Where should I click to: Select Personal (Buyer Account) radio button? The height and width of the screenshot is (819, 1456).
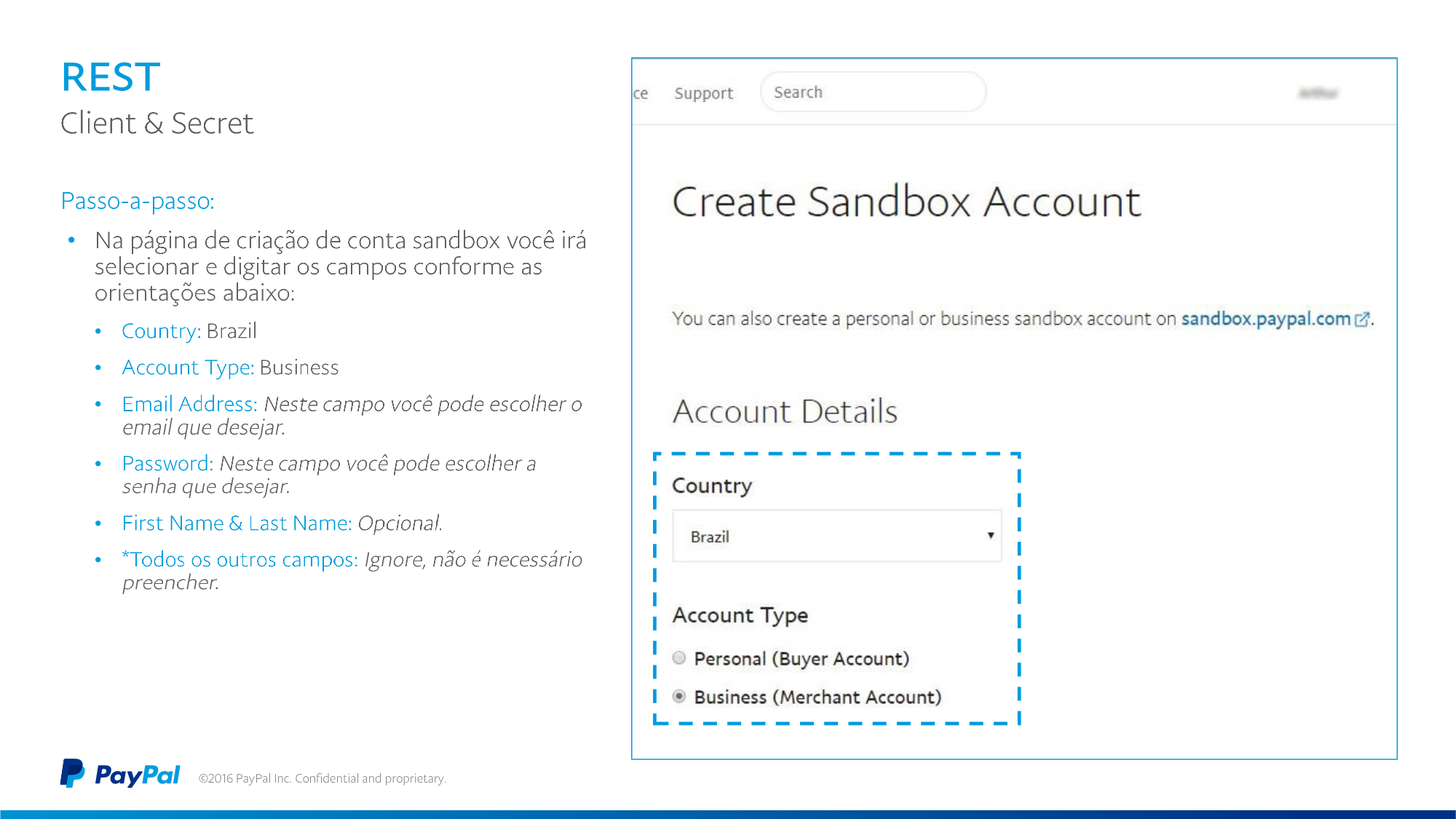pos(679,658)
